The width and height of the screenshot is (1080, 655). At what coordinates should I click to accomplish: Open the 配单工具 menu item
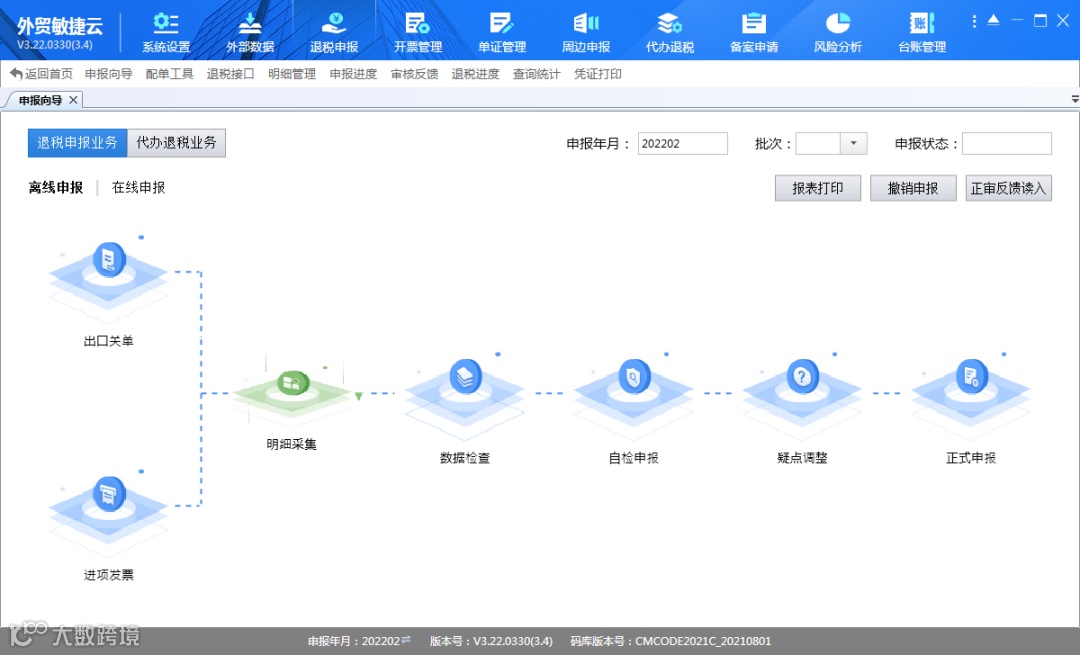[x=169, y=74]
